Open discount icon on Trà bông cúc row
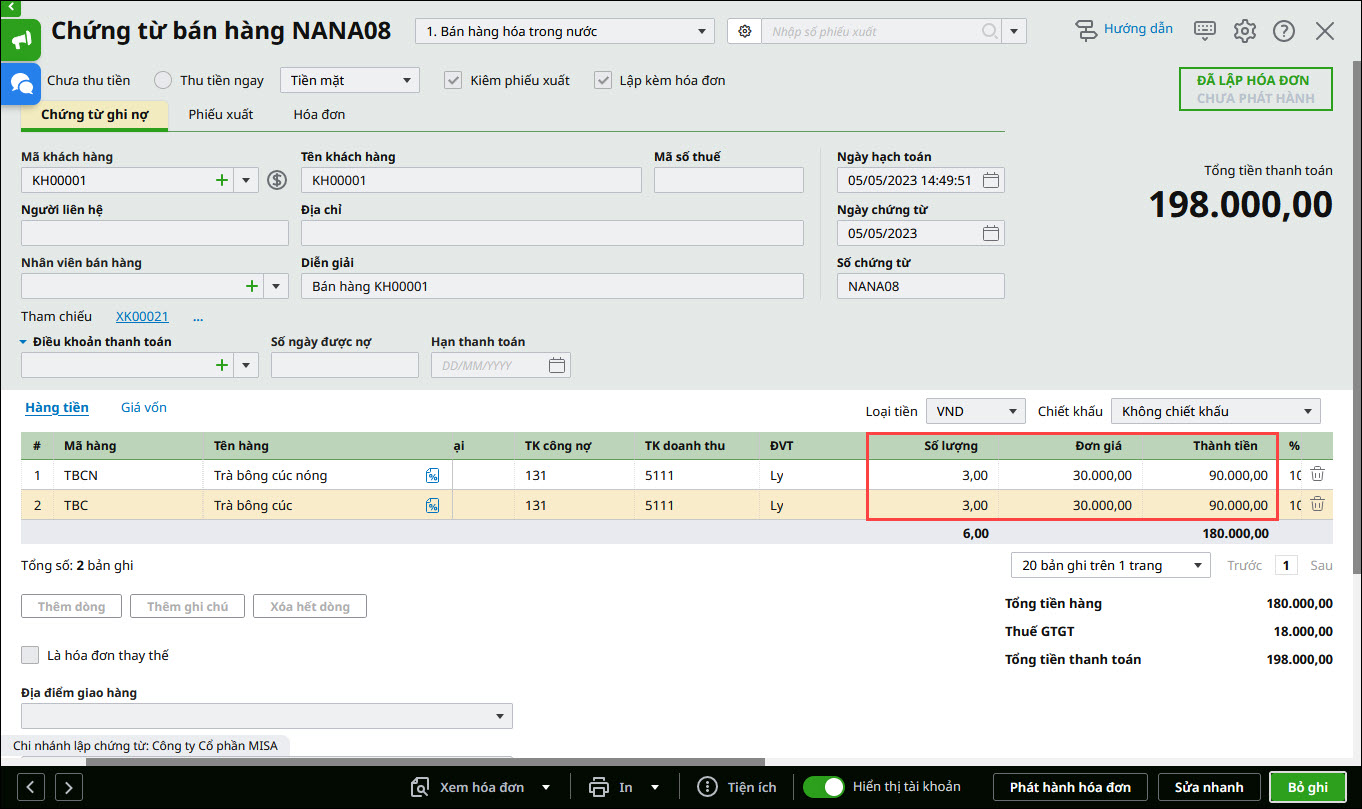This screenshot has width=1362, height=809. pos(433,506)
